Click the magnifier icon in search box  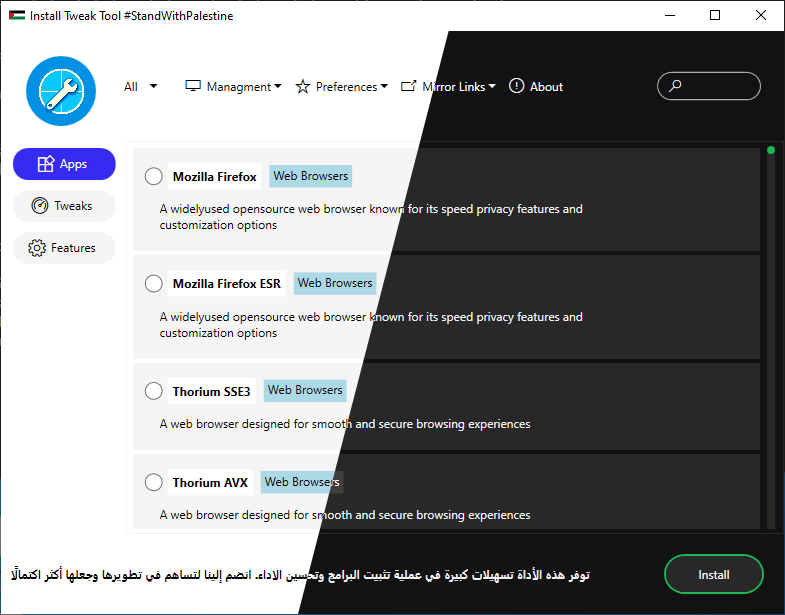[675, 86]
